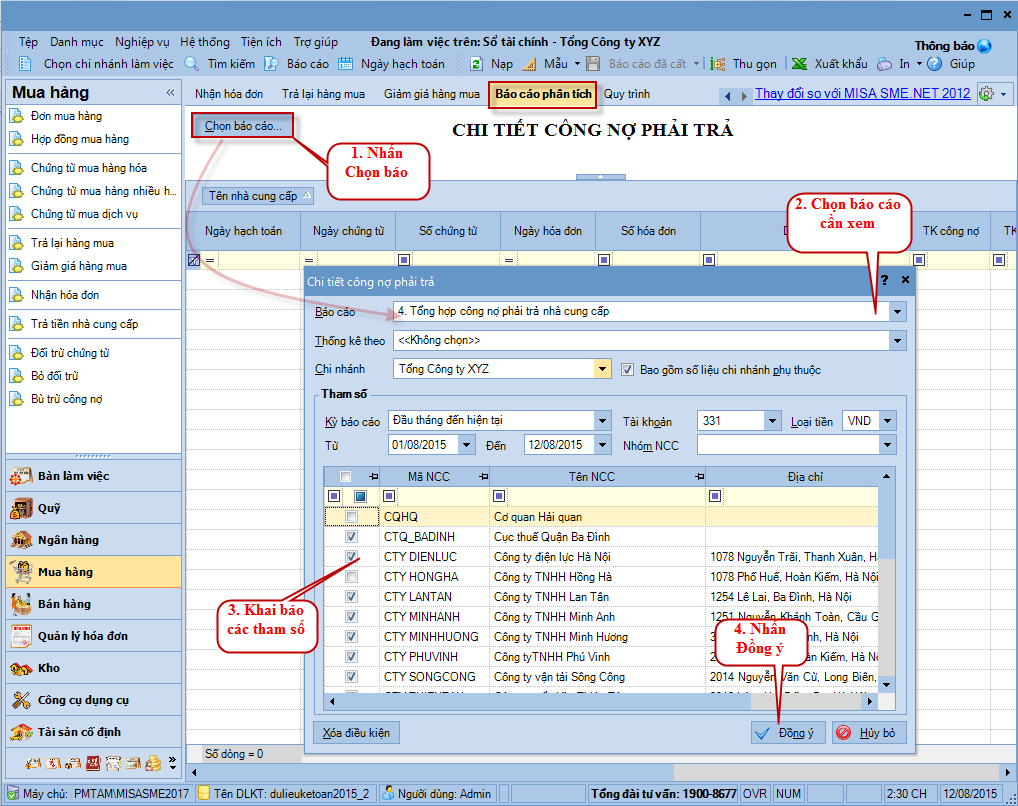The width and height of the screenshot is (1018, 806).
Task: Toggle Bao gồm số liệu chi nhánh phụ thuộc
Action: (x=628, y=369)
